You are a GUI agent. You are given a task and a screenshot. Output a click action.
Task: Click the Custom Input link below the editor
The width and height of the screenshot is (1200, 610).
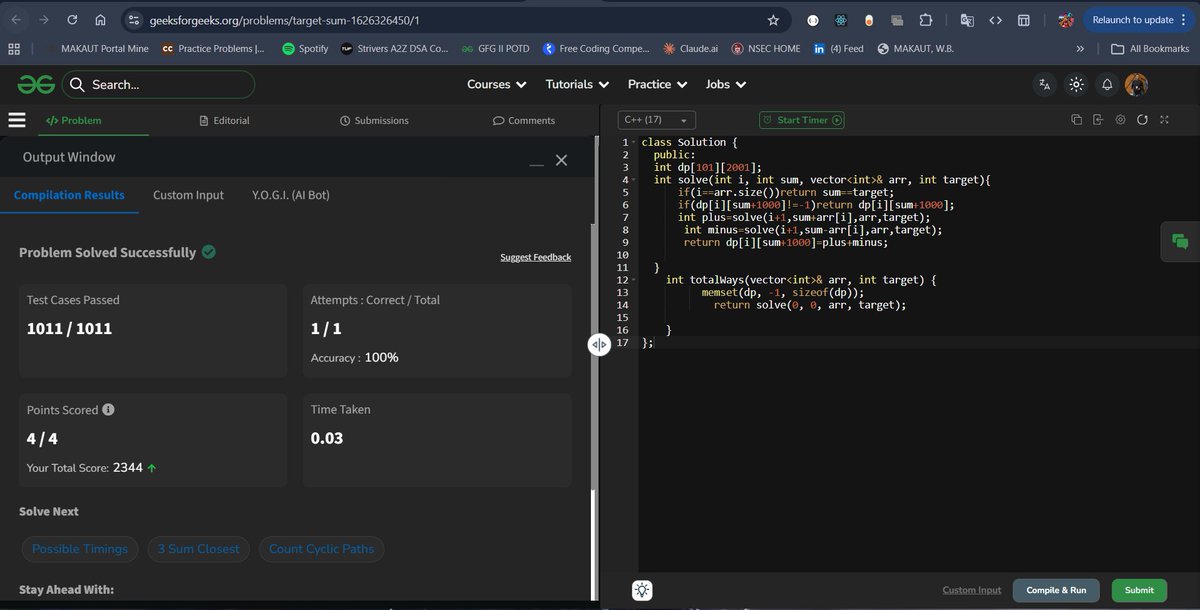972,590
